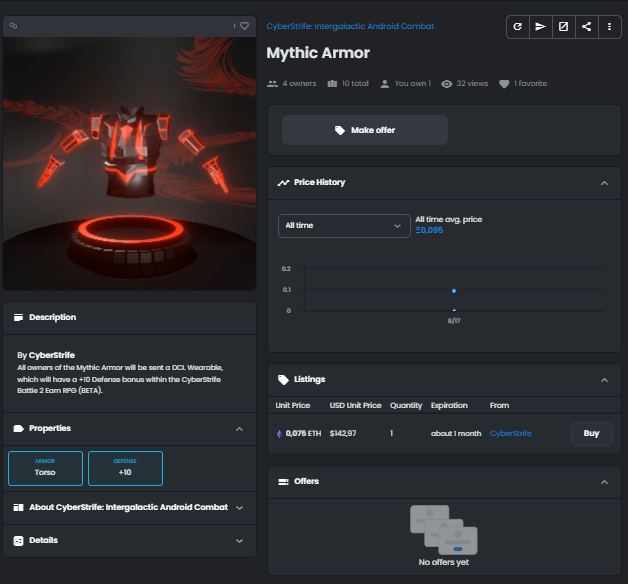Click the 10 total text
Screen dimensions: 628x584
point(355,83)
